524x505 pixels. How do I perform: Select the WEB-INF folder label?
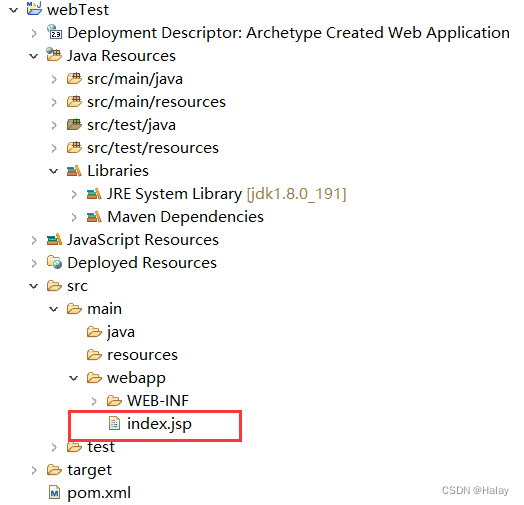pyautogui.click(x=158, y=401)
